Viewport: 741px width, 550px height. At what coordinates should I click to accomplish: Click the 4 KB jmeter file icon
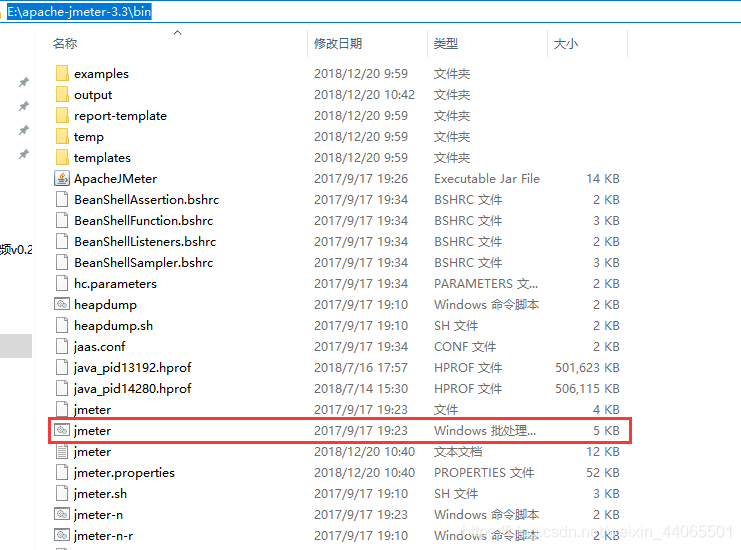tap(62, 409)
